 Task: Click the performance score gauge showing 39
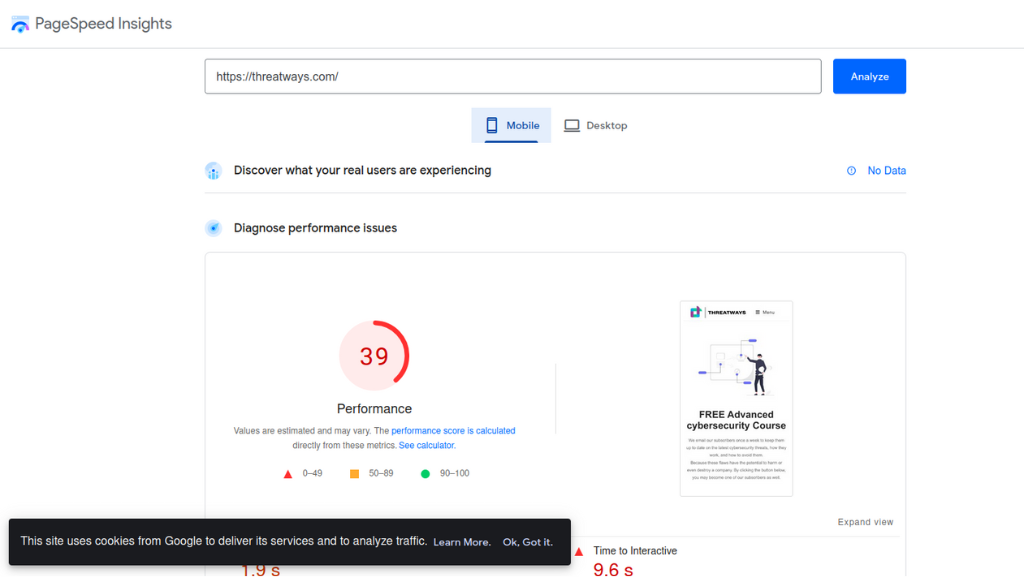click(374, 356)
